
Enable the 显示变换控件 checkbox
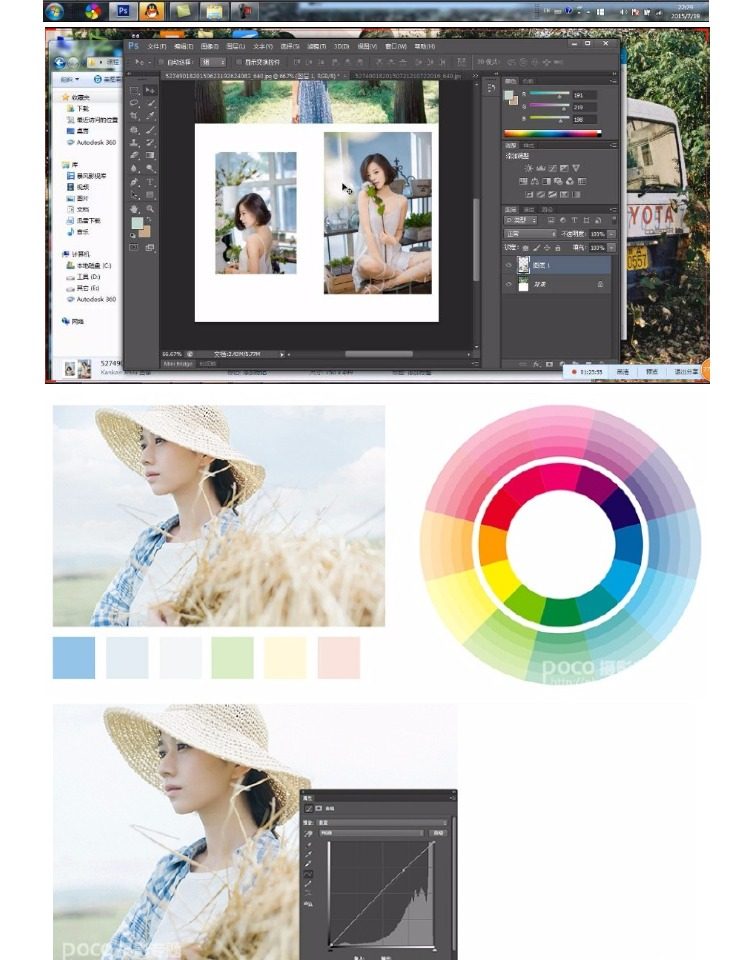(x=239, y=62)
